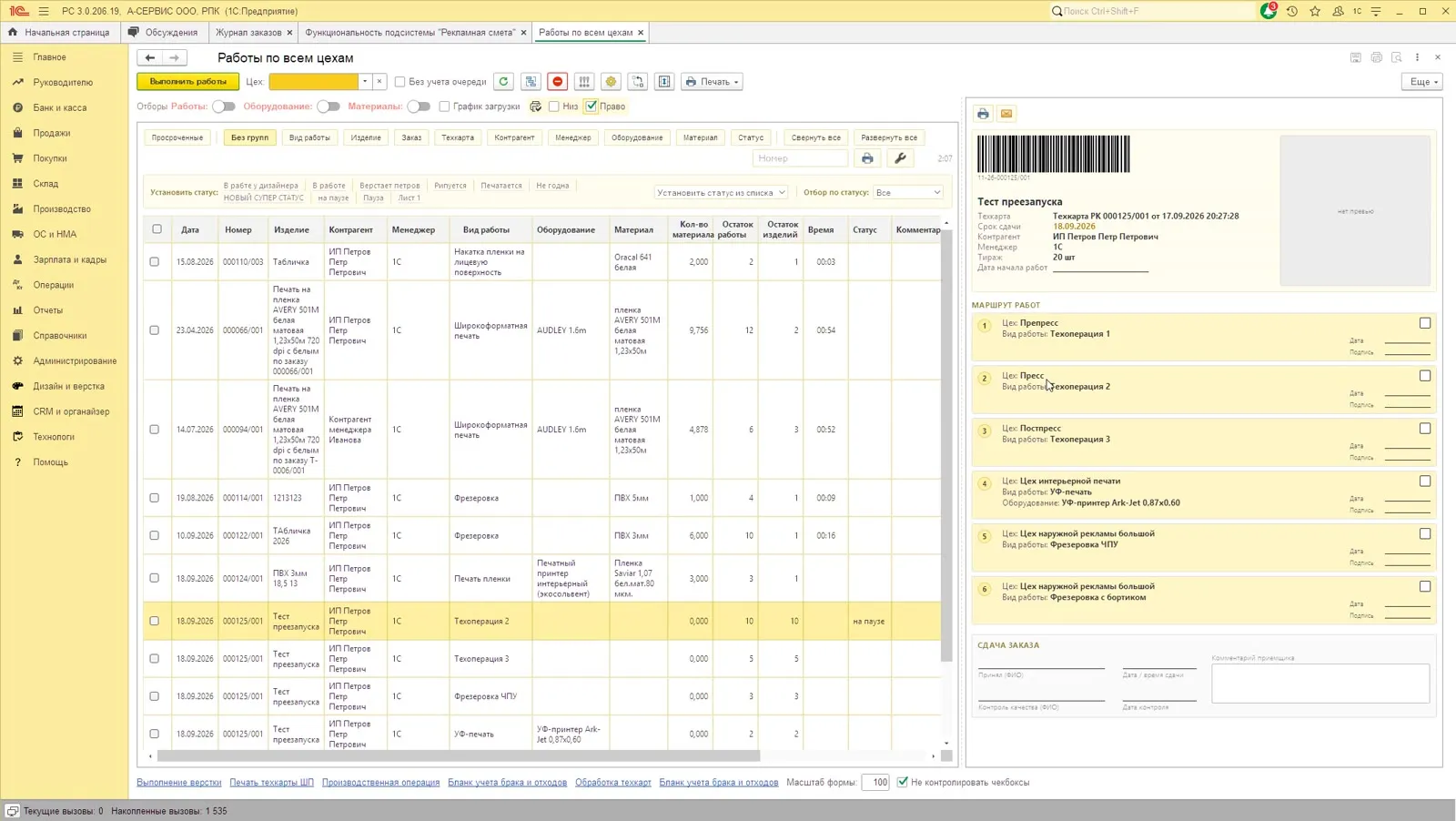Open the Продажи section in sidebar
This screenshot has height=821, width=1456.
click(x=52, y=133)
